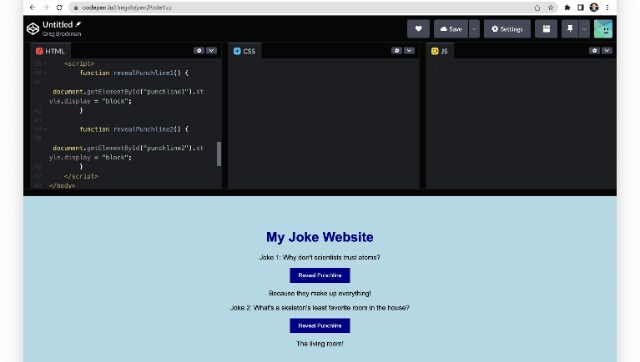Screen dimensions: 640x362
Task: Click the Joke 2 skeleton question text
Action: [320, 308]
